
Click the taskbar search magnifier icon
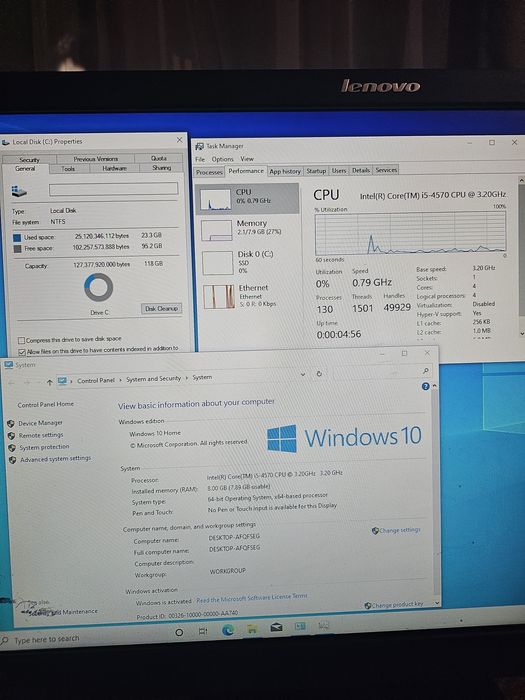click(5, 641)
